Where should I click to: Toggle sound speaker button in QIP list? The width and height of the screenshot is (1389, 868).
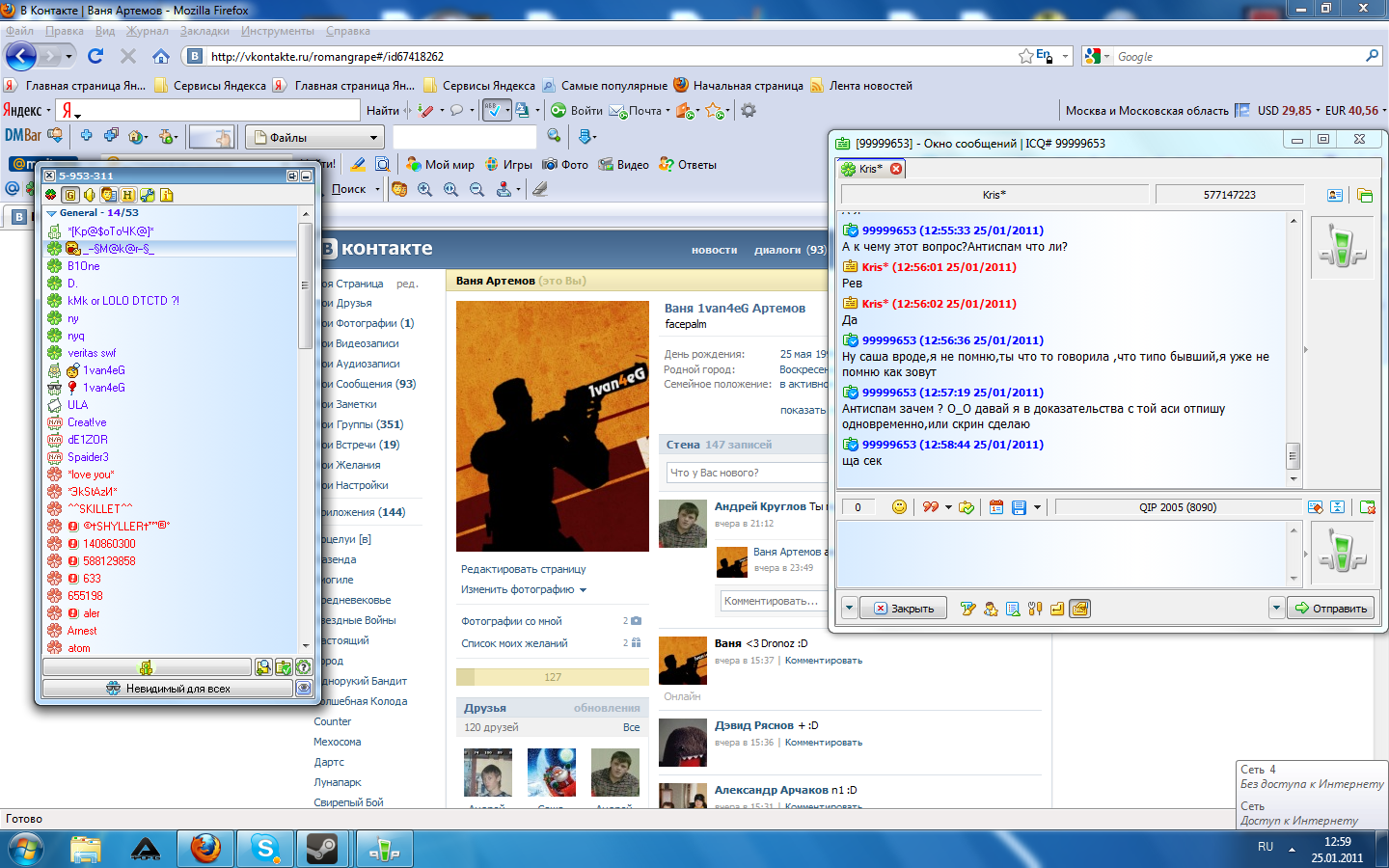tap(89, 195)
